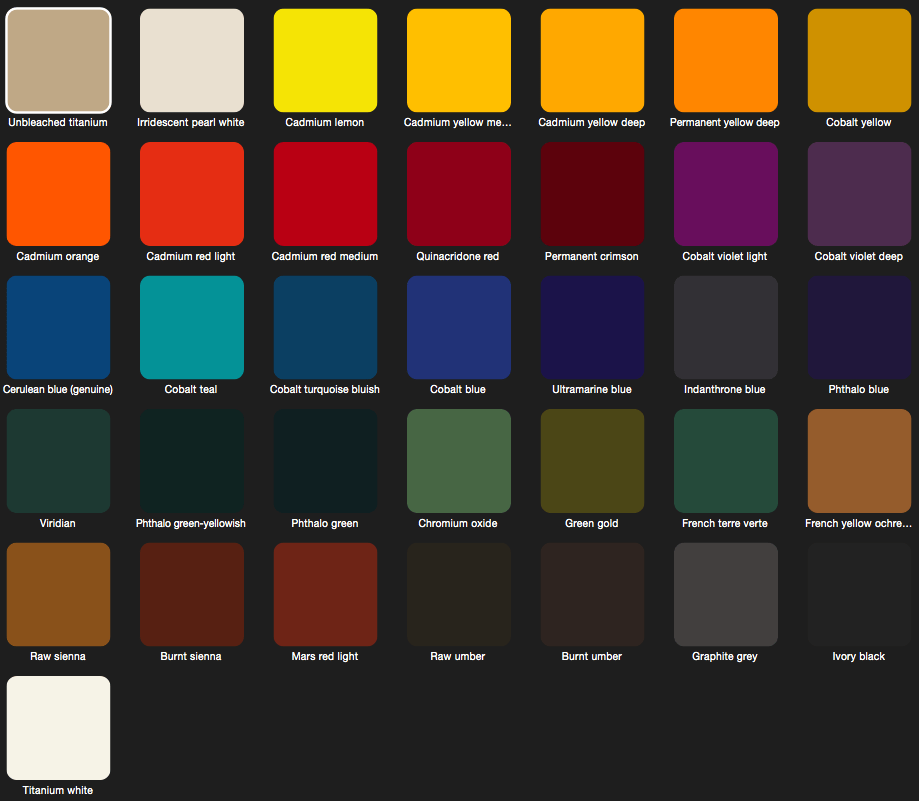Pick the Cobalt violet light swatch

point(726,194)
